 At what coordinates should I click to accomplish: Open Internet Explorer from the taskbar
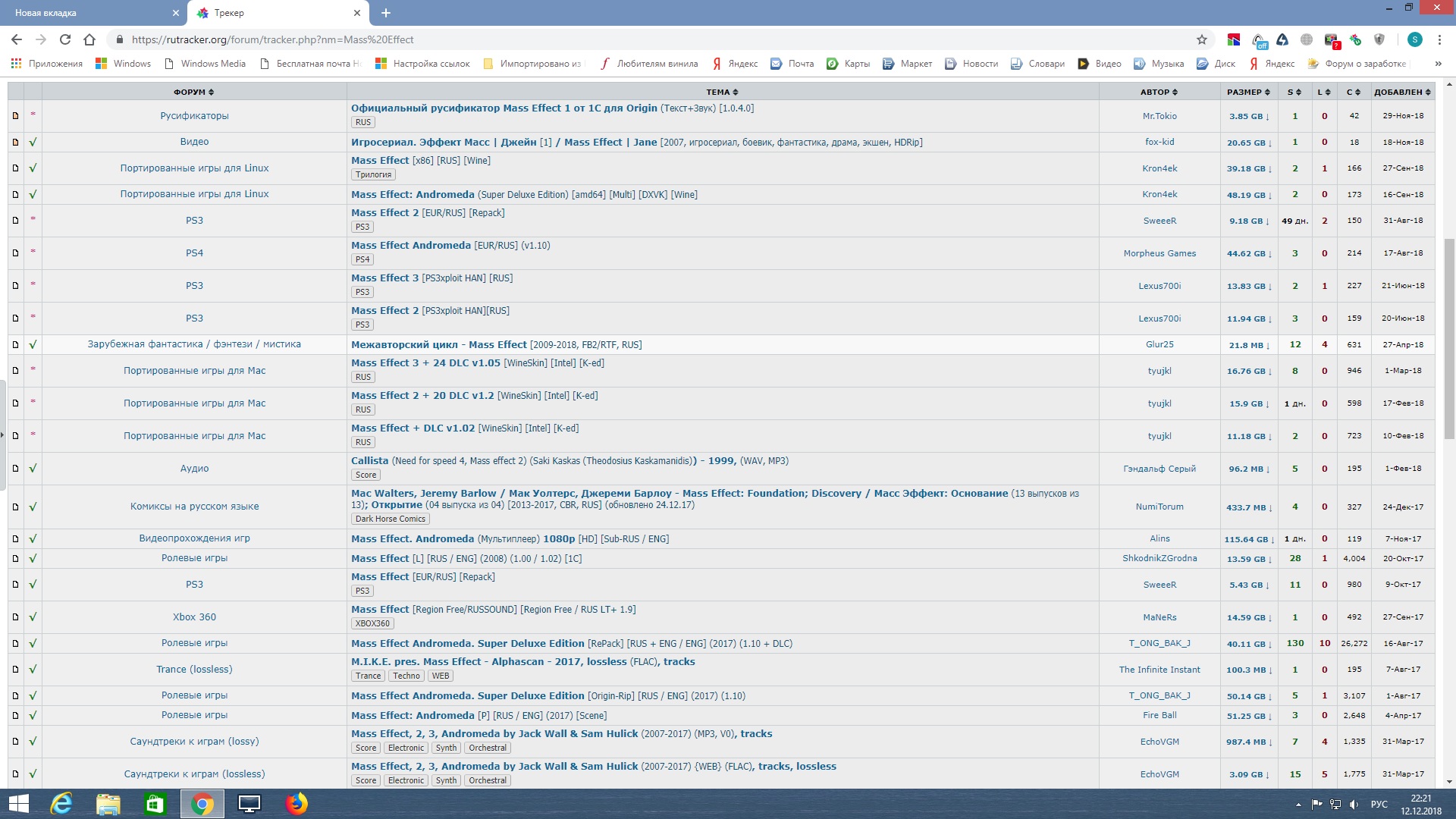click(x=61, y=803)
